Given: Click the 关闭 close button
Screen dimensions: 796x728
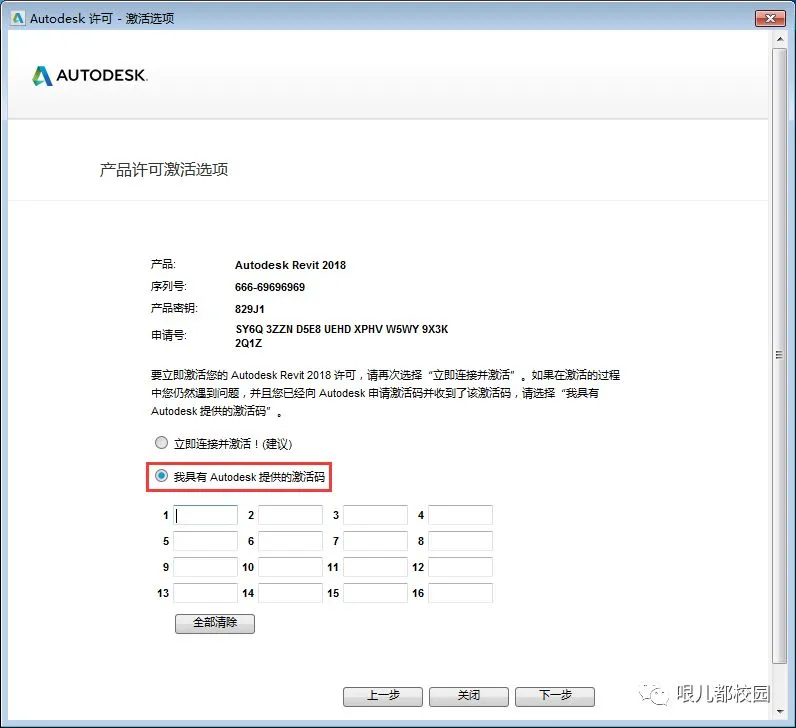Looking at the screenshot, I should click(469, 696).
